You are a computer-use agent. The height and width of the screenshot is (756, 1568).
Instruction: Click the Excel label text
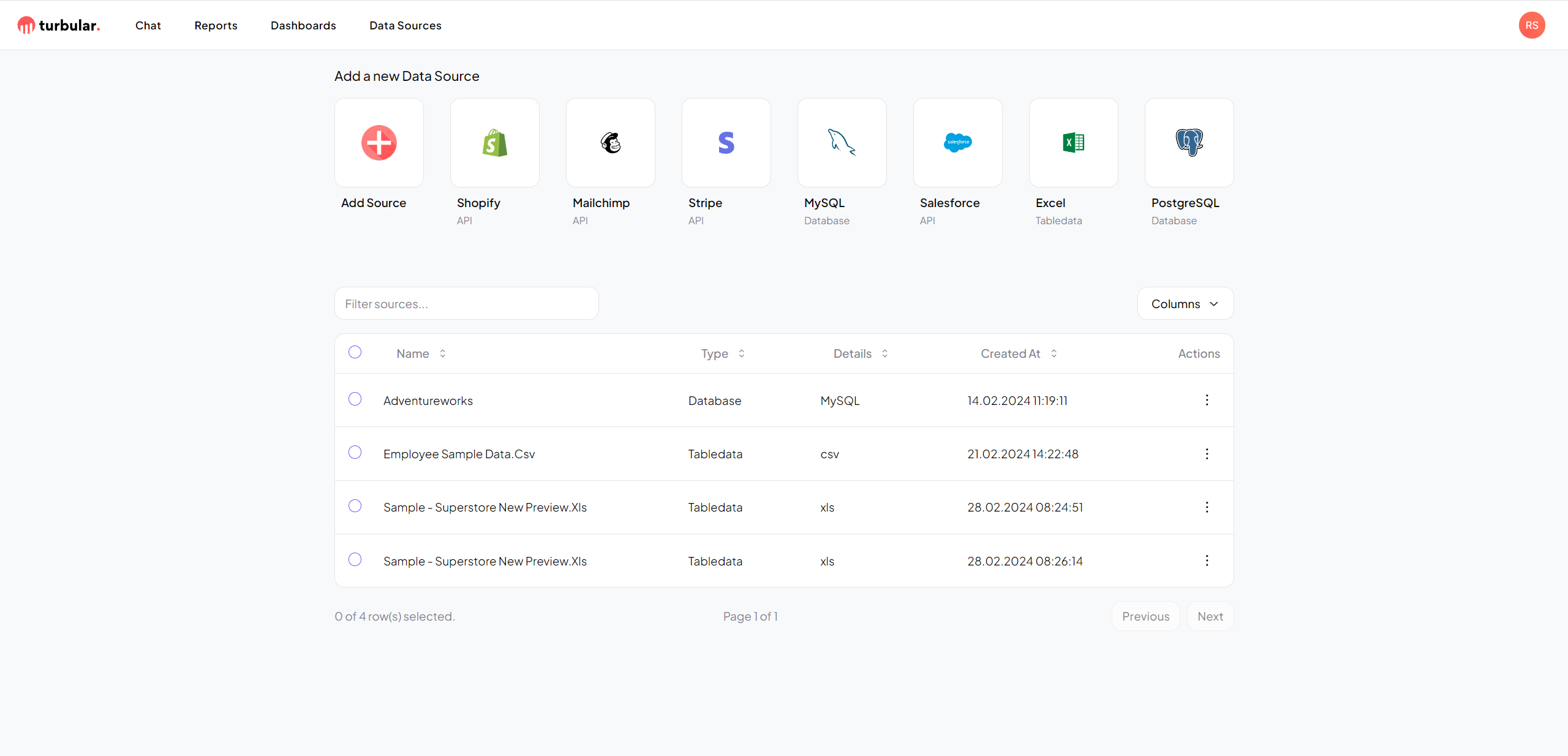click(1050, 203)
